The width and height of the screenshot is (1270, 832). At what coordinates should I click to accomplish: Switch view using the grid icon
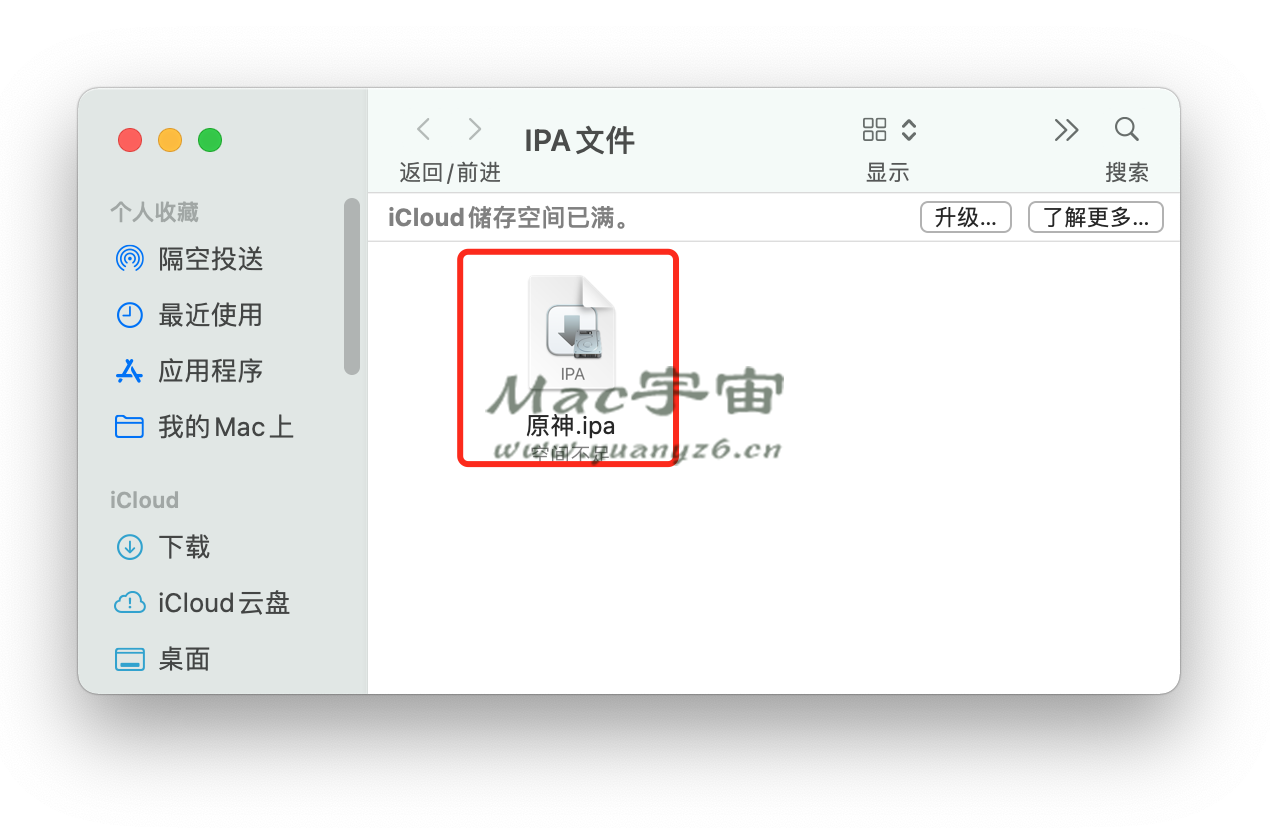[874, 129]
